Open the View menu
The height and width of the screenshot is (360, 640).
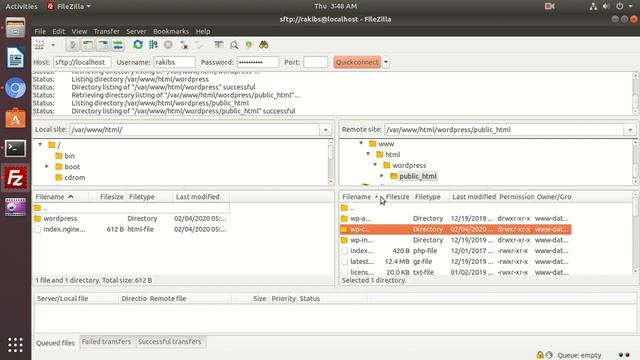pos(79,31)
